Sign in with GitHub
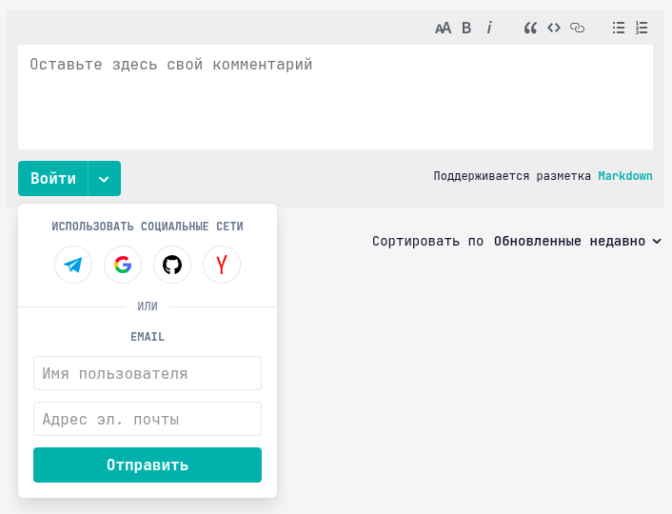This screenshot has height=514, width=672. [x=172, y=265]
